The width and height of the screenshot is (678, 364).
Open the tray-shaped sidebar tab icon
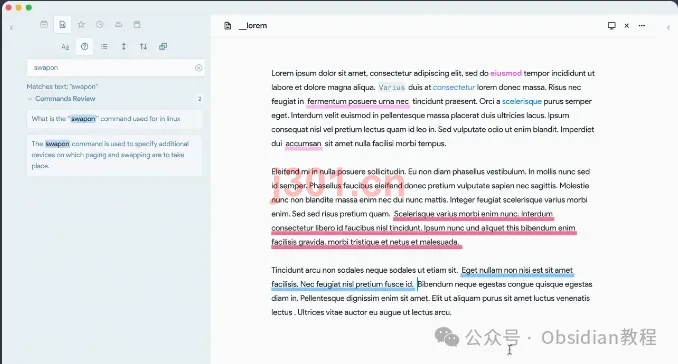118,25
